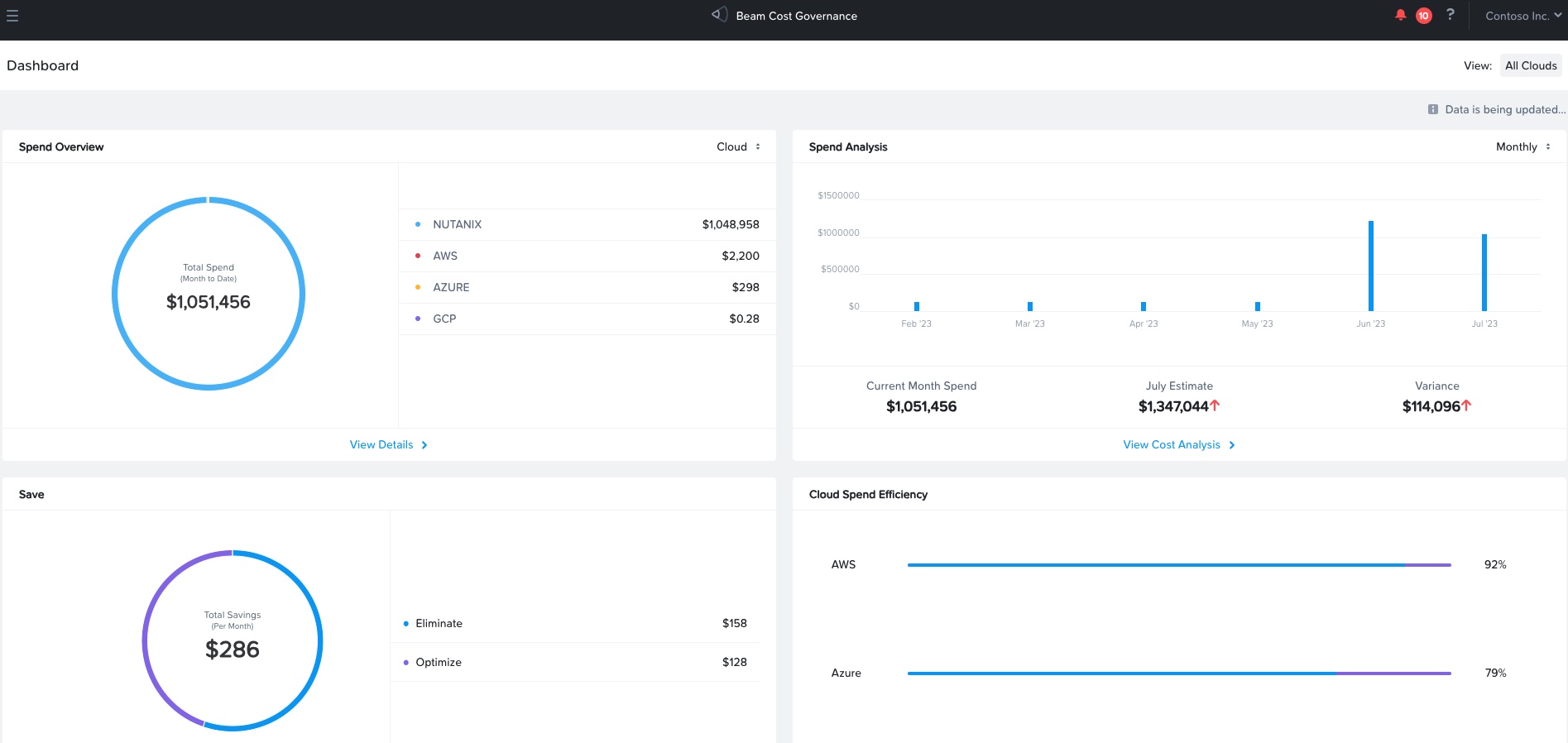Open the hamburger navigation menu
Image resolution: width=1568 pixels, height=743 pixels.
(12, 16)
